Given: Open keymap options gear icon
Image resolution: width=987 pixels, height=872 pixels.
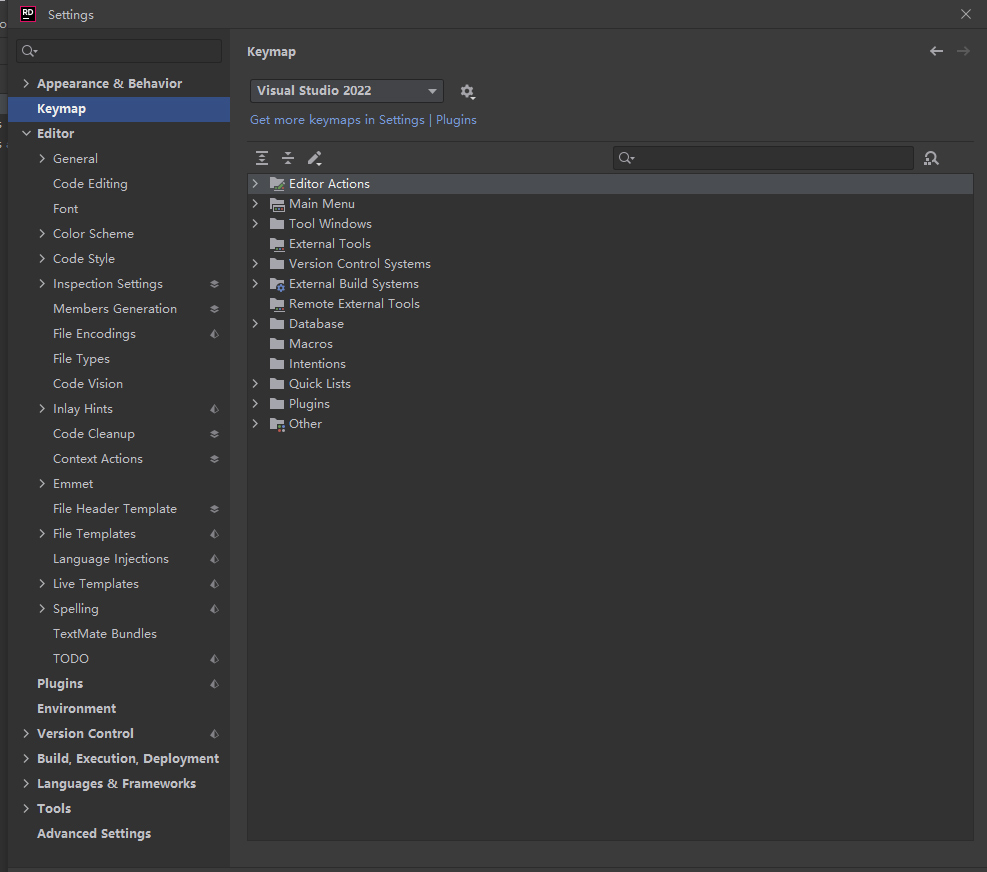Looking at the screenshot, I should click(467, 91).
